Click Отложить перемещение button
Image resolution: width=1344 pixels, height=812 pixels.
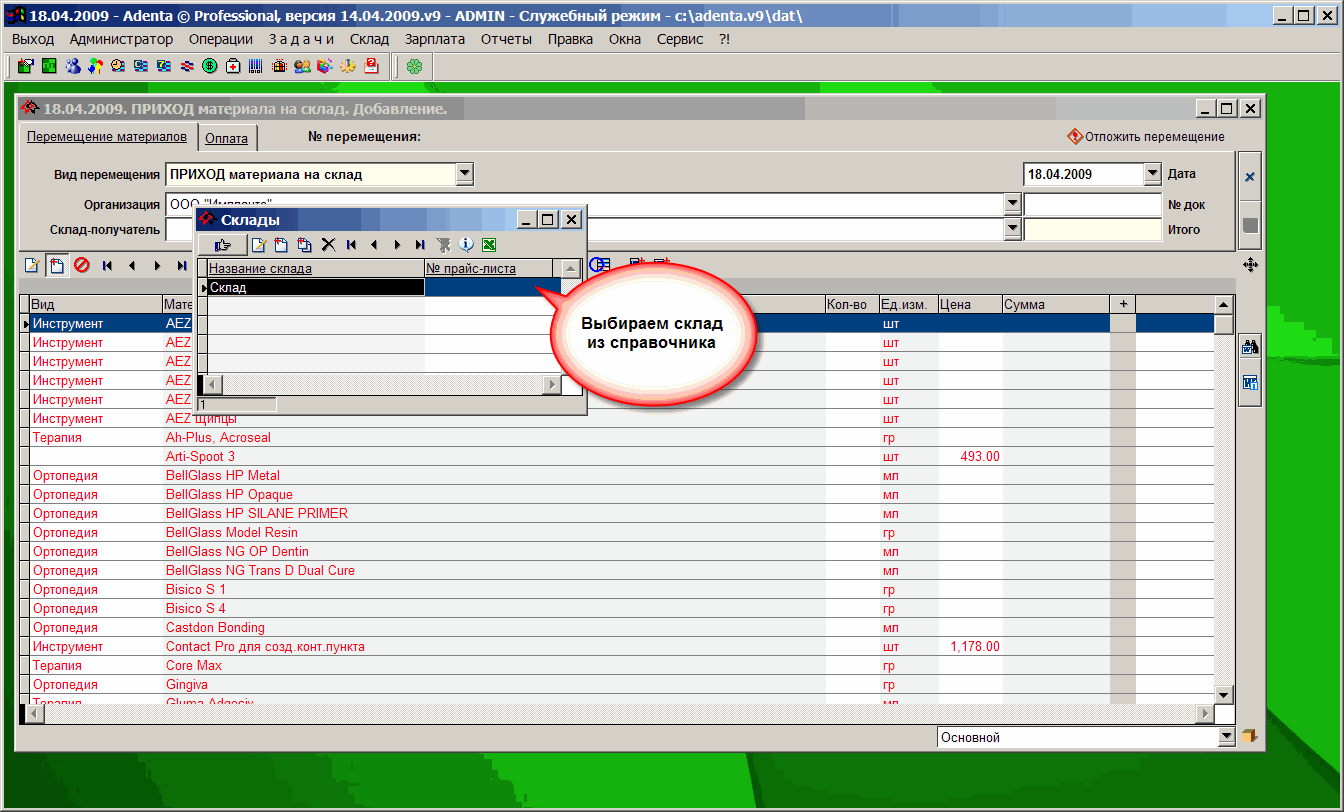1146,137
